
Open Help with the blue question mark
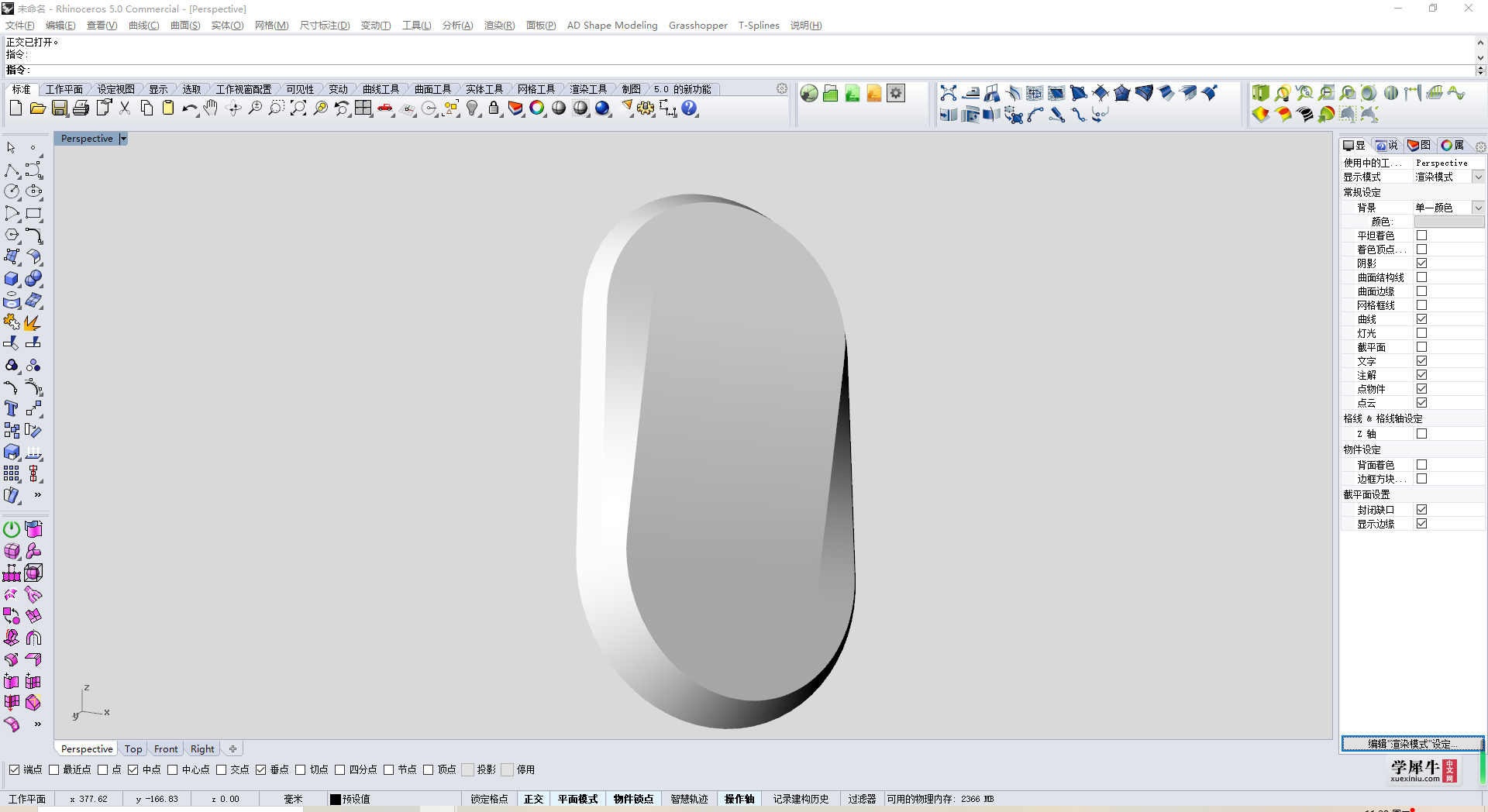pos(689,108)
